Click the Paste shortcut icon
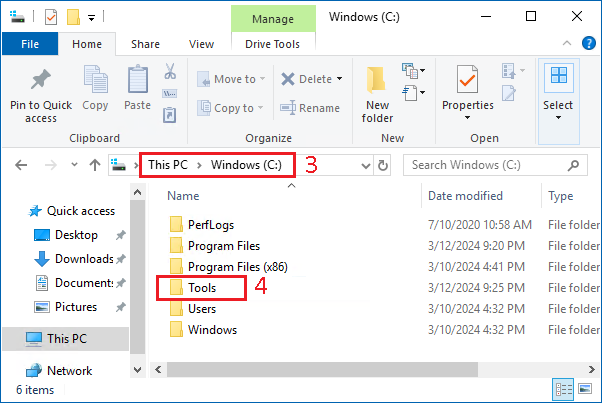The image size is (602, 403). (169, 115)
